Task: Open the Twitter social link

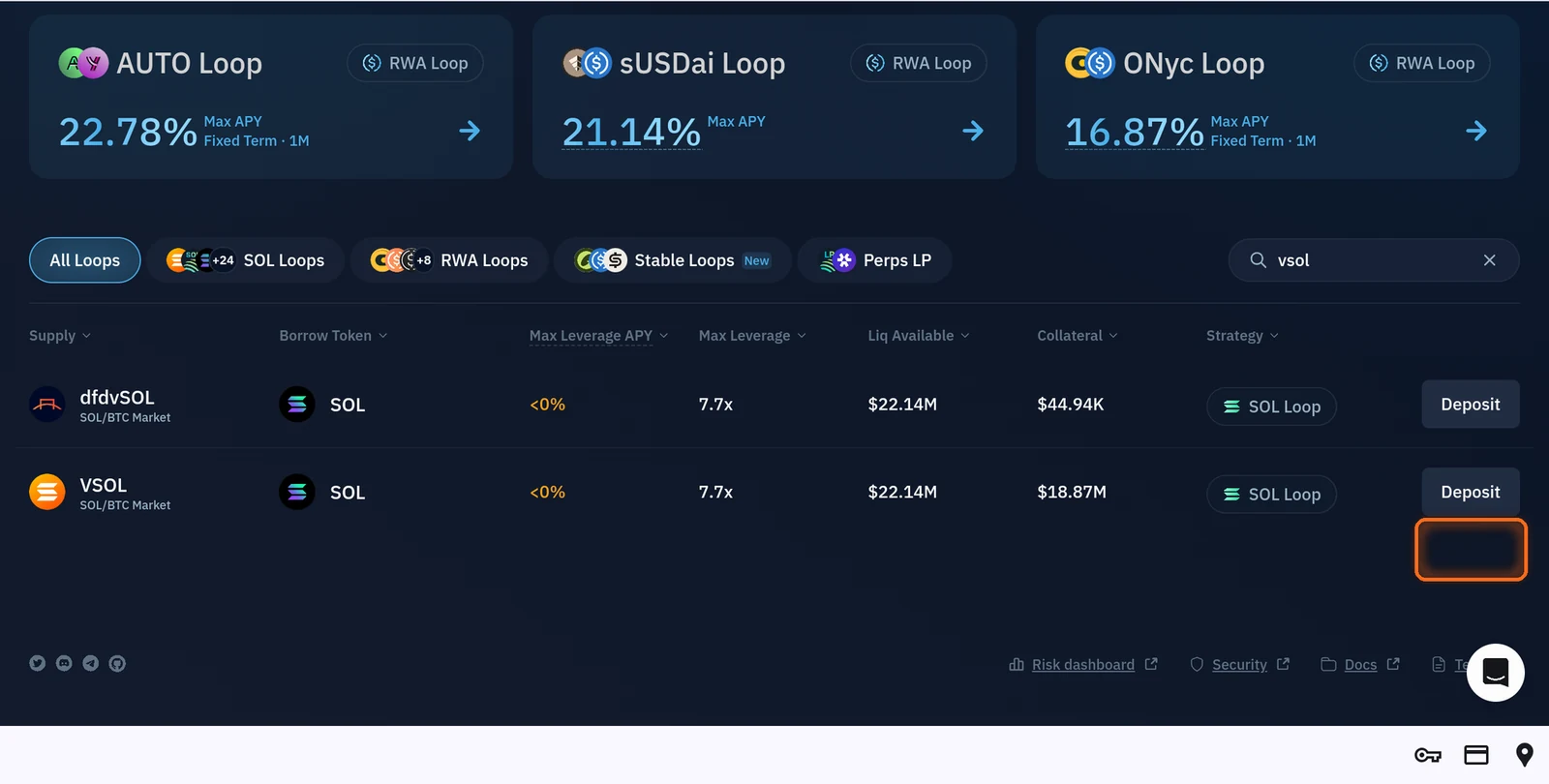Action: point(38,663)
